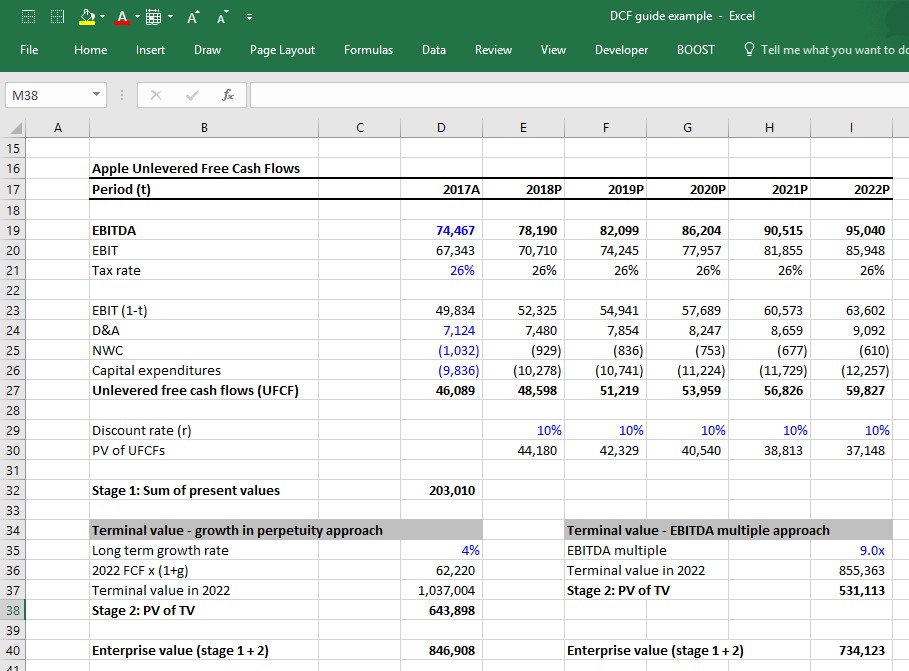909x671 pixels.
Task: Click the column width grid icon
Action: (x=154, y=17)
